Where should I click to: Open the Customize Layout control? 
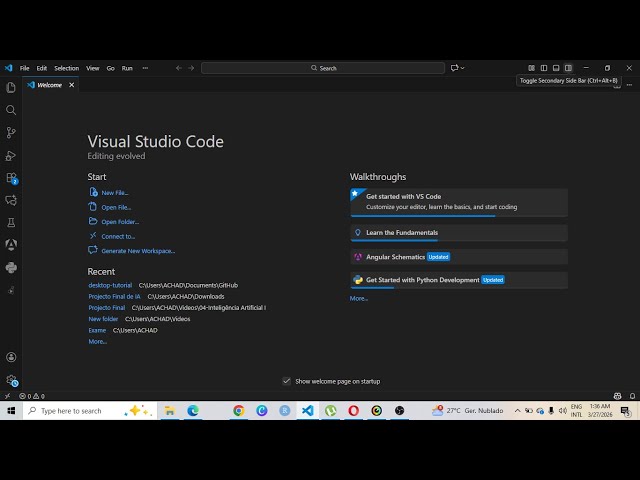click(531, 68)
